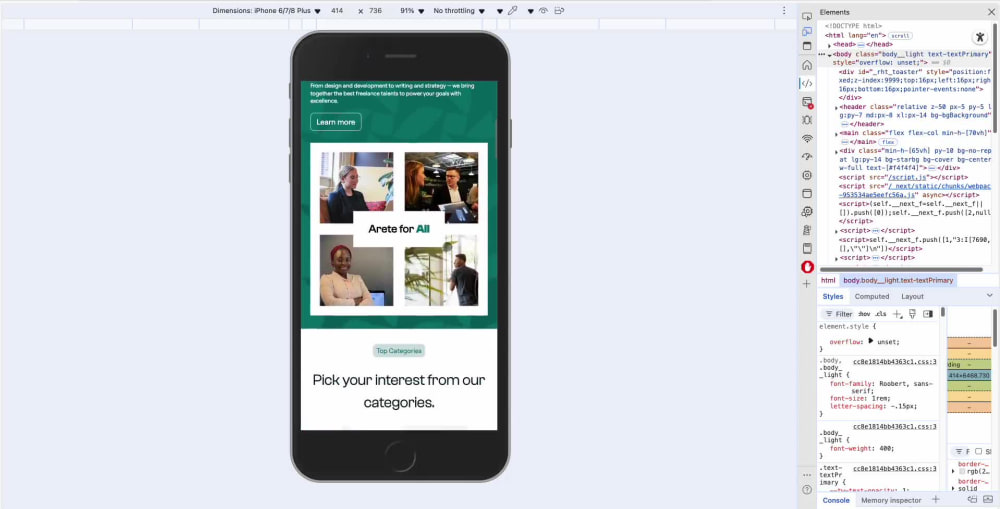
Task: Open the webpack chunk script link
Action: pos(913,190)
